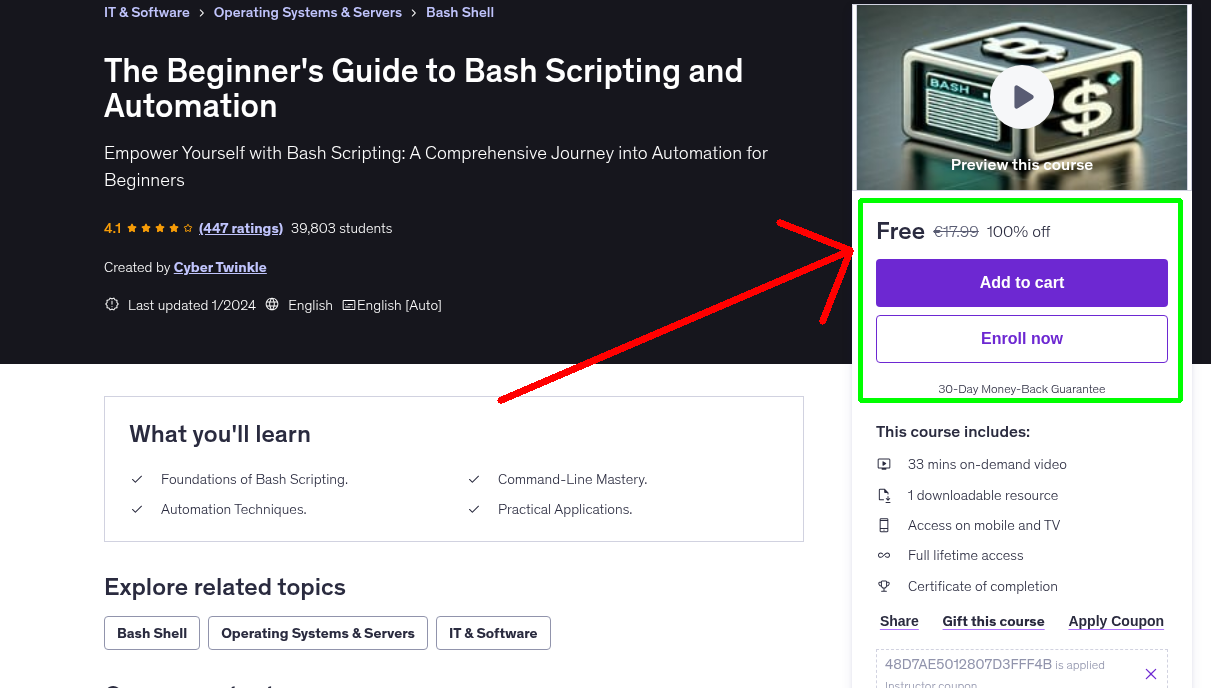Open Apply Coupon
This screenshot has height=688, width=1211.
pyautogui.click(x=1116, y=621)
